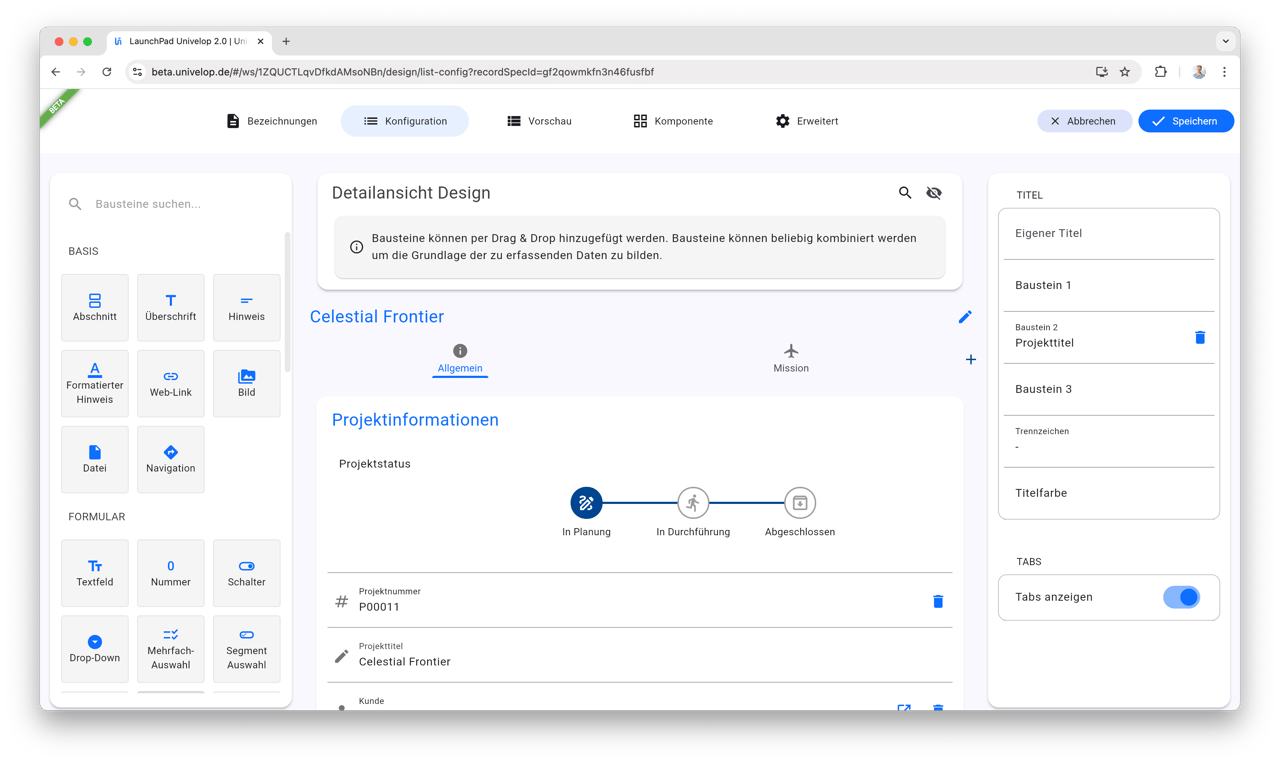Screen dimensions: 1280x763
Task: Remove Projekttitel from Baustein 2
Action: pos(1200,338)
